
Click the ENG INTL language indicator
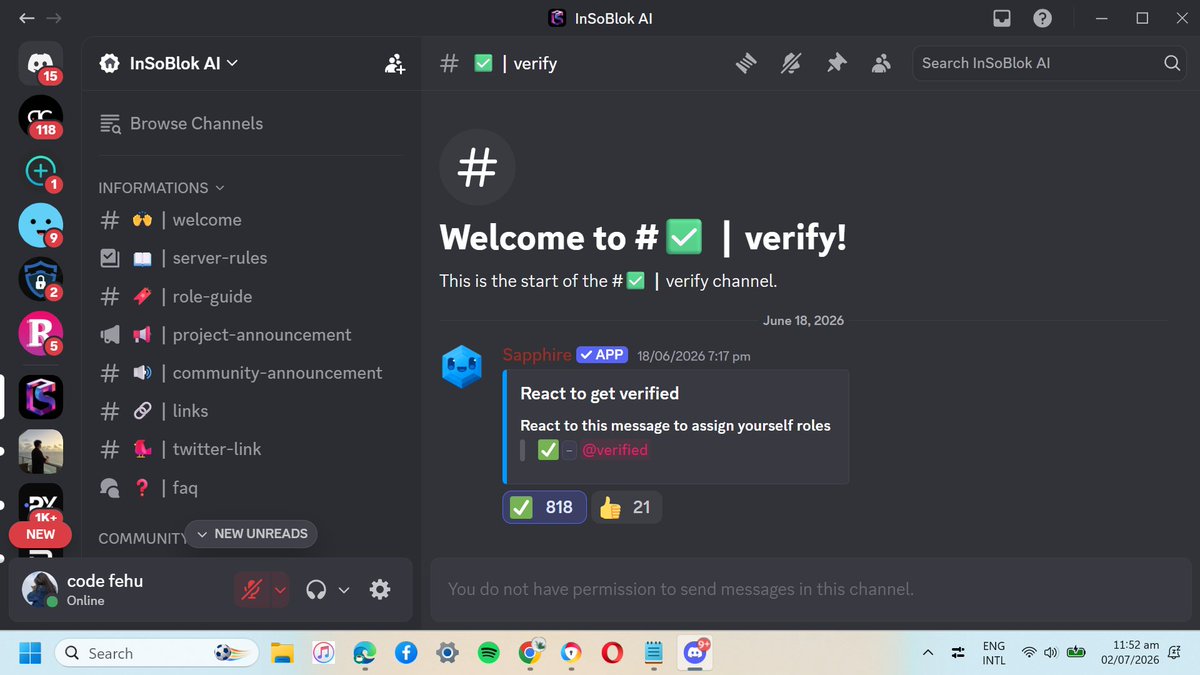click(994, 653)
